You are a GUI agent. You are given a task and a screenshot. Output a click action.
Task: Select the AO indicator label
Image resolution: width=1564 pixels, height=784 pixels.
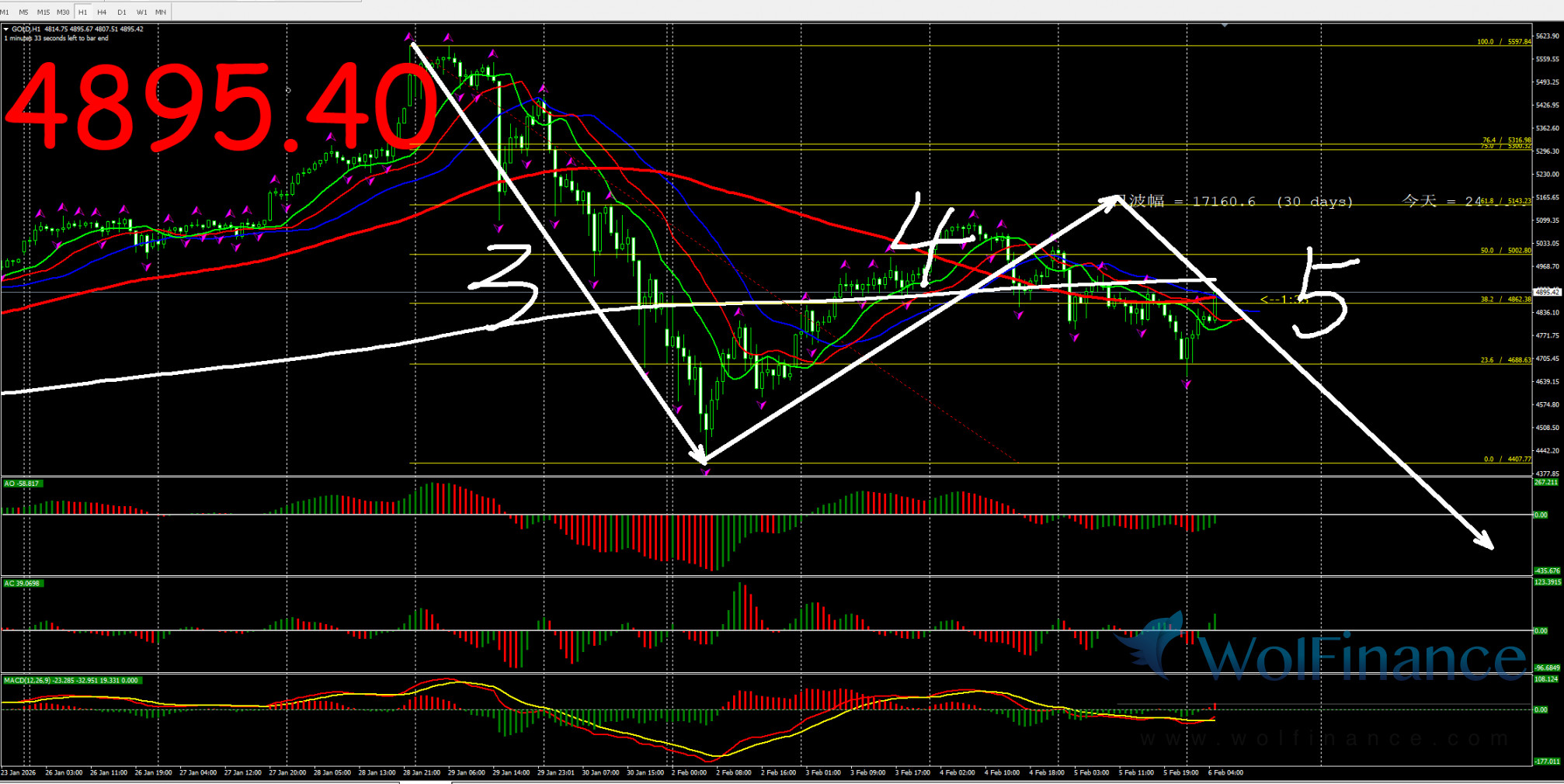click(22, 484)
